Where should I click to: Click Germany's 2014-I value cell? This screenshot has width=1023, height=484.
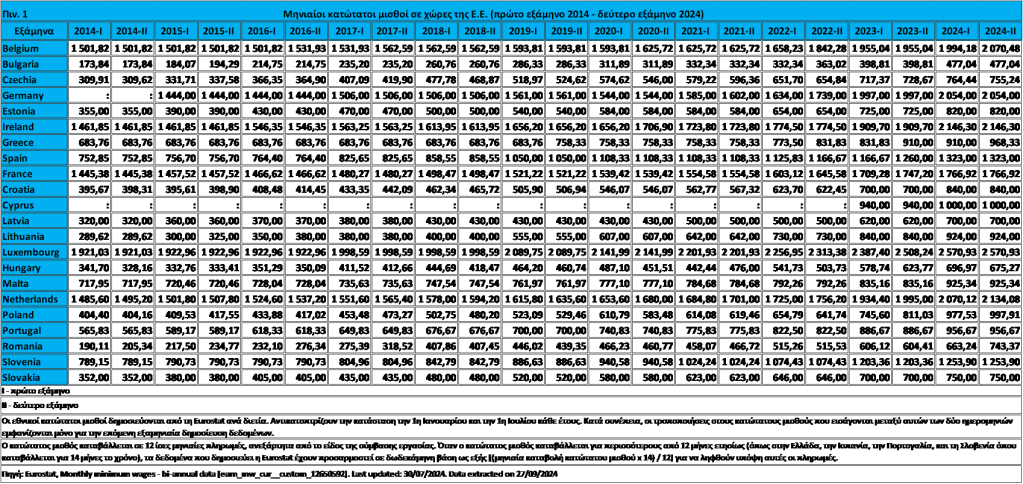(91, 95)
